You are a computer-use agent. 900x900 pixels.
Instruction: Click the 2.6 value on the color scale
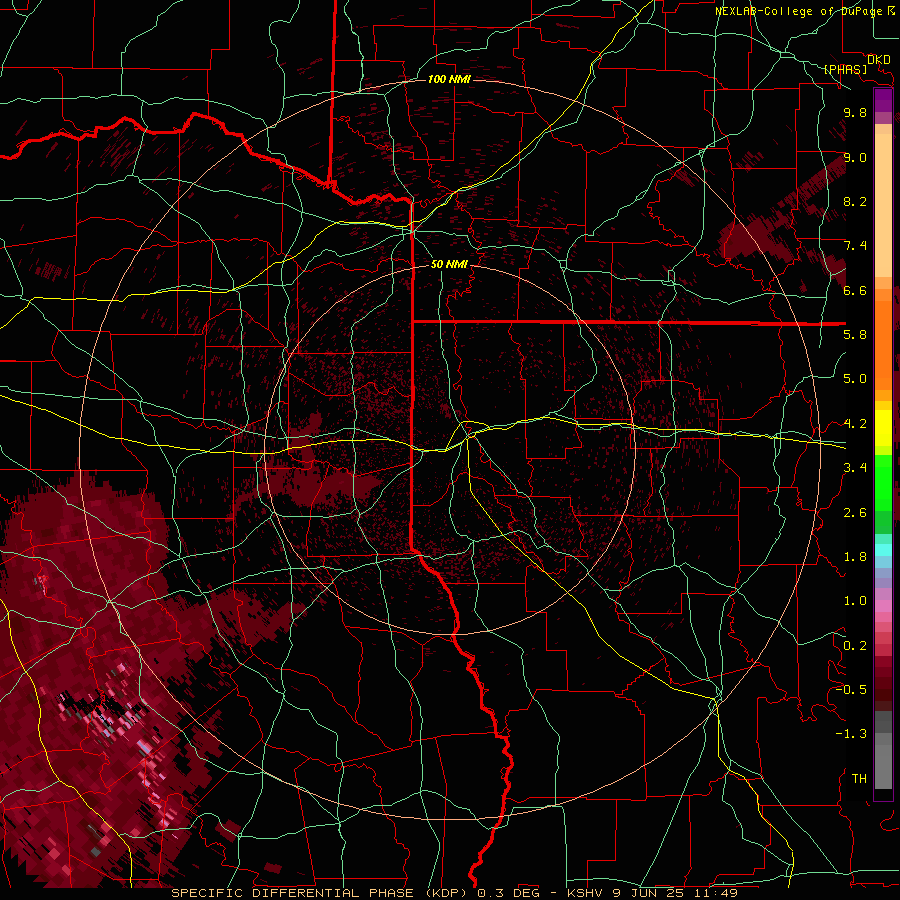coord(855,513)
